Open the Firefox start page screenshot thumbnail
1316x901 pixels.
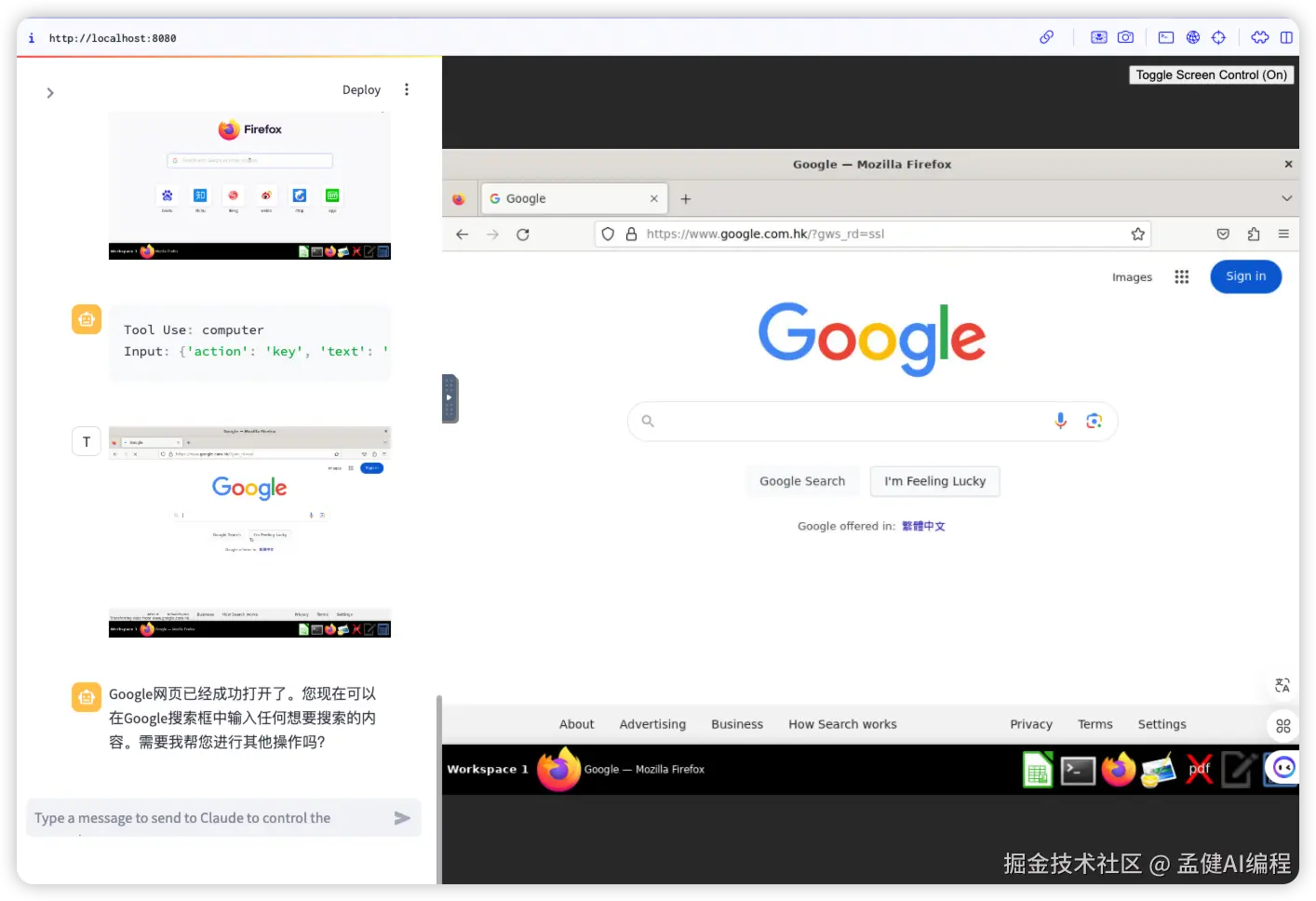coord(249,185)
